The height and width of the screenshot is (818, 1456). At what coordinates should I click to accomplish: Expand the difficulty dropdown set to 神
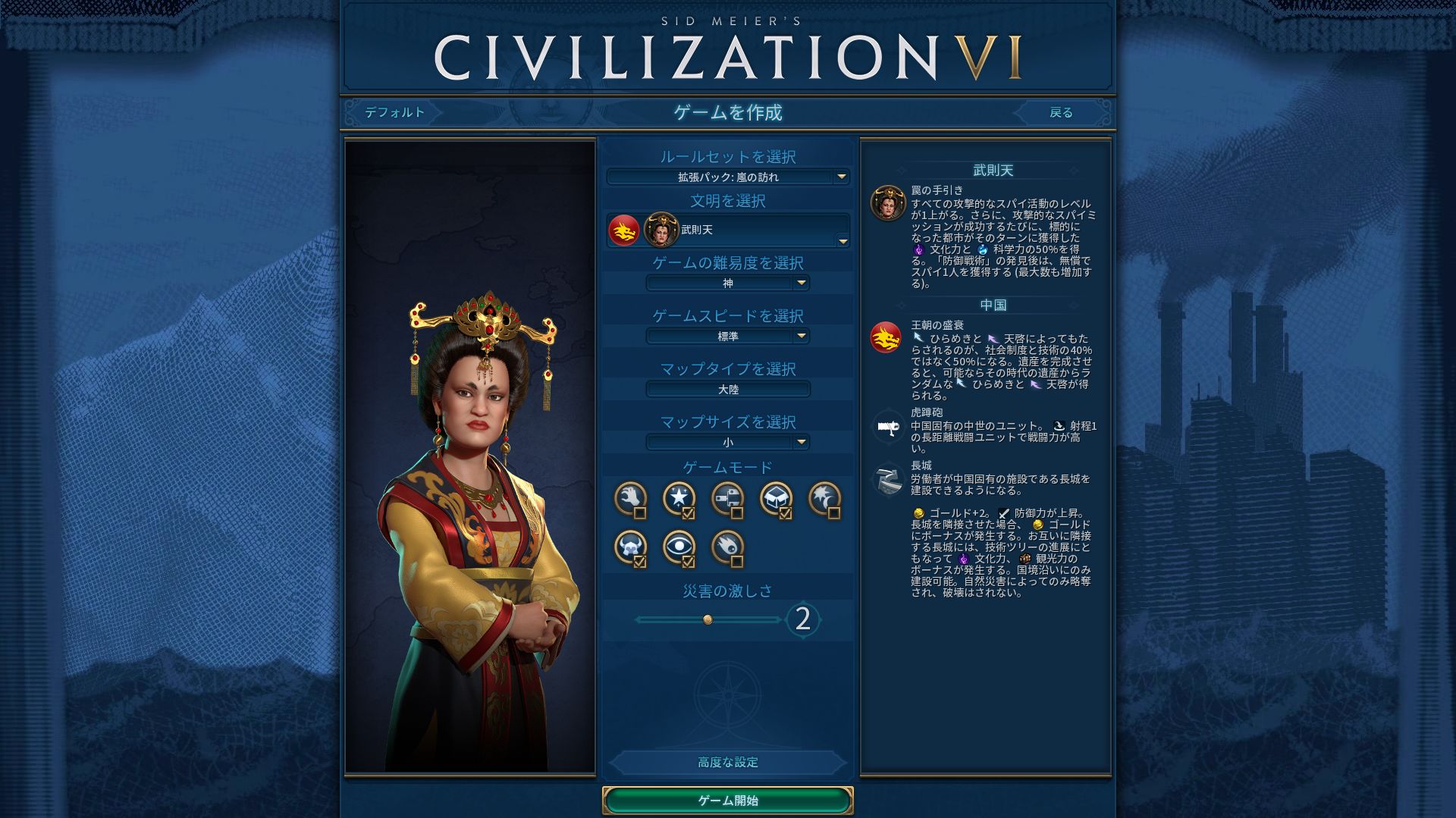click(728, 283)
